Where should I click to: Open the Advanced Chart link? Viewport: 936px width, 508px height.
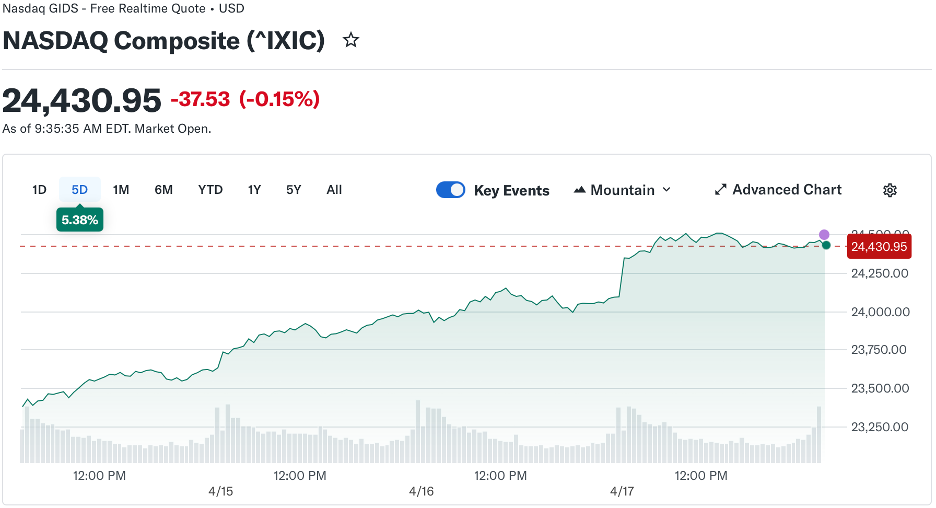pyautogui.click(x=786, y=190)
